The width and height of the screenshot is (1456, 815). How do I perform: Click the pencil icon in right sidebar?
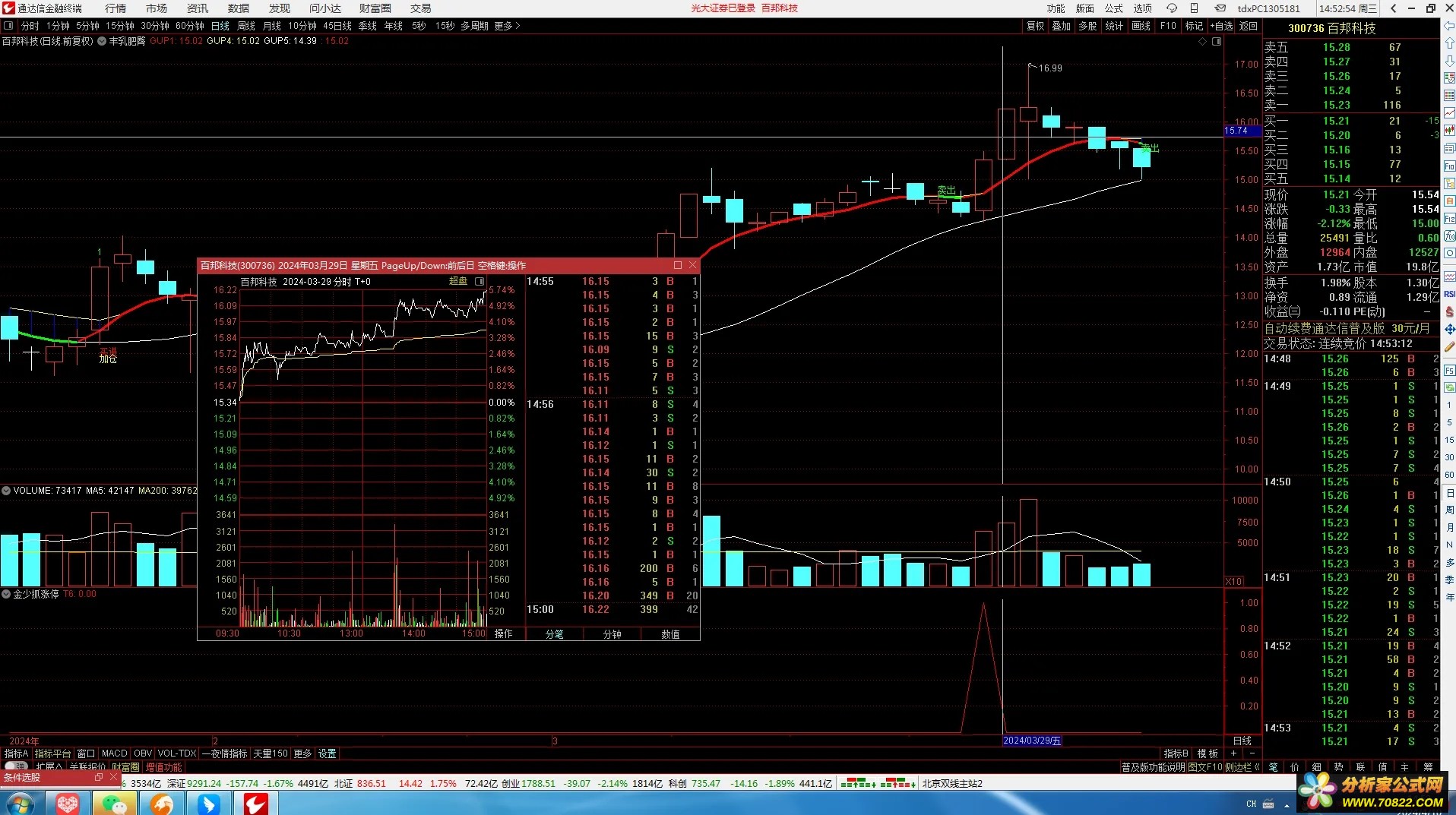click(x=1449, y=346)
